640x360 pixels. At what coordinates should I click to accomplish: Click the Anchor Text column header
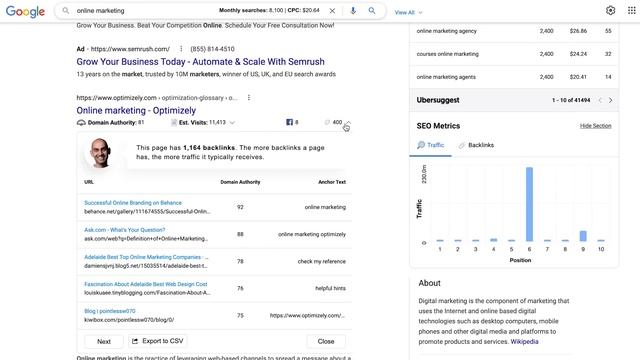pyautogui.click(x=332, y=182)
